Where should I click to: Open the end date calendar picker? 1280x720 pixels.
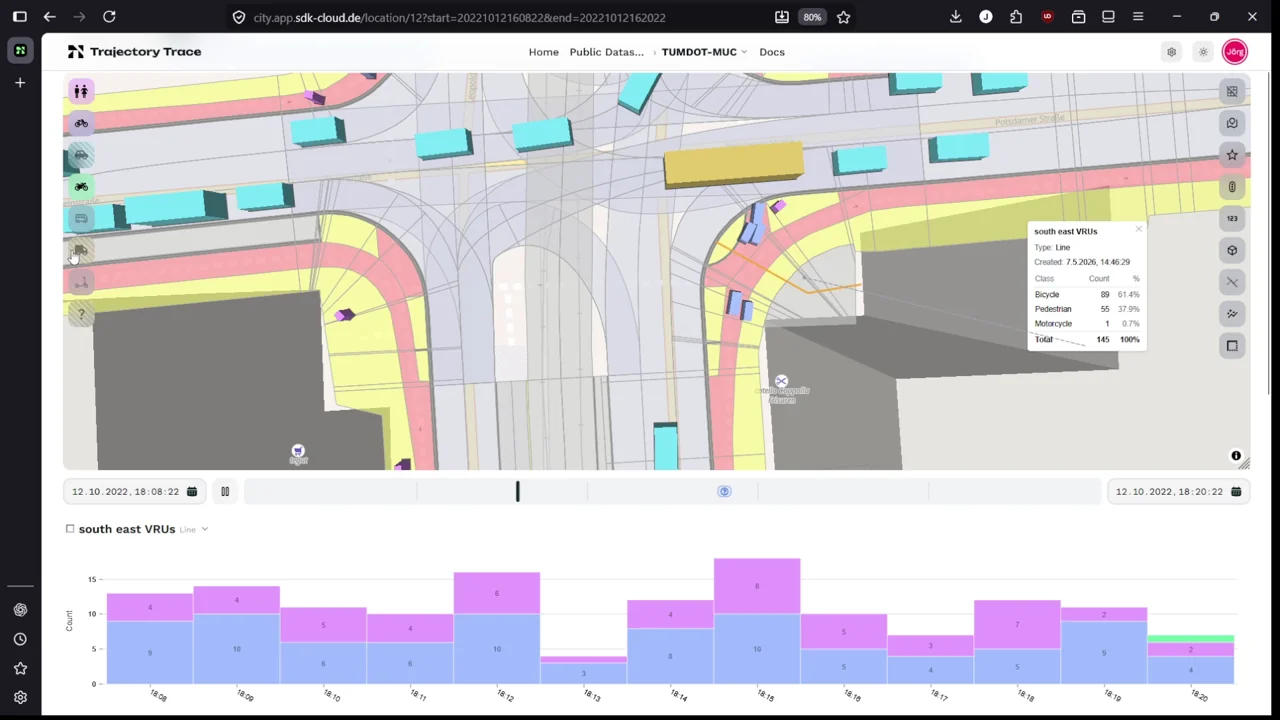pyautogui.click(x=1236, y=492)
